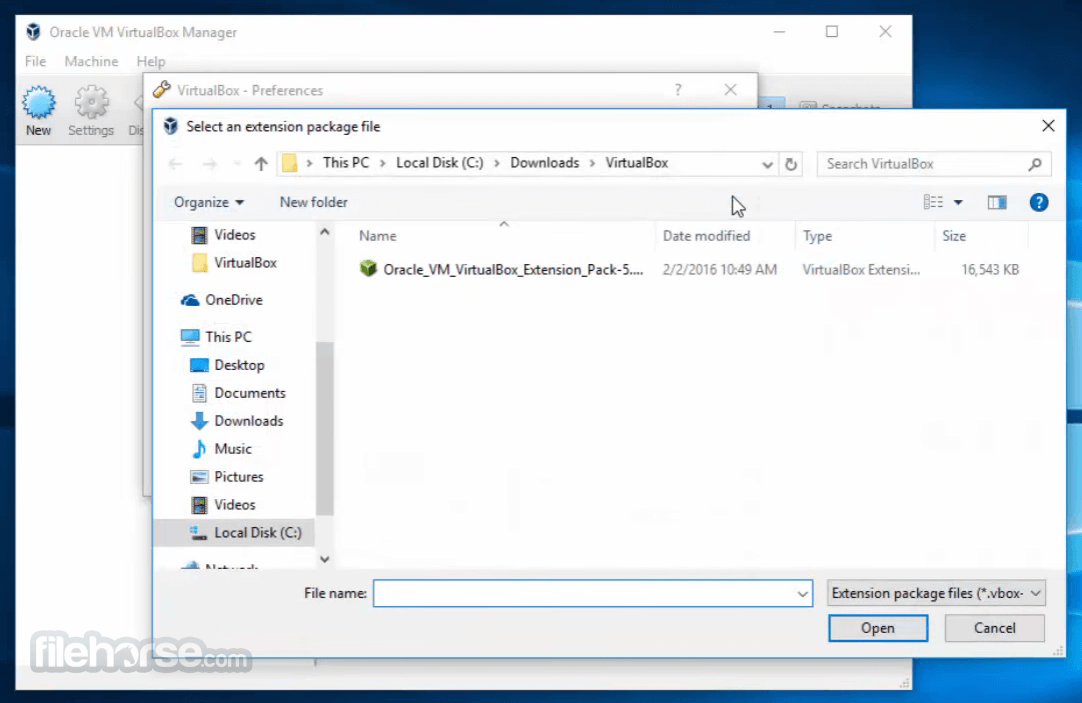Select the Extension Pack file icon

pyautogui.click(x=368, y=268)
